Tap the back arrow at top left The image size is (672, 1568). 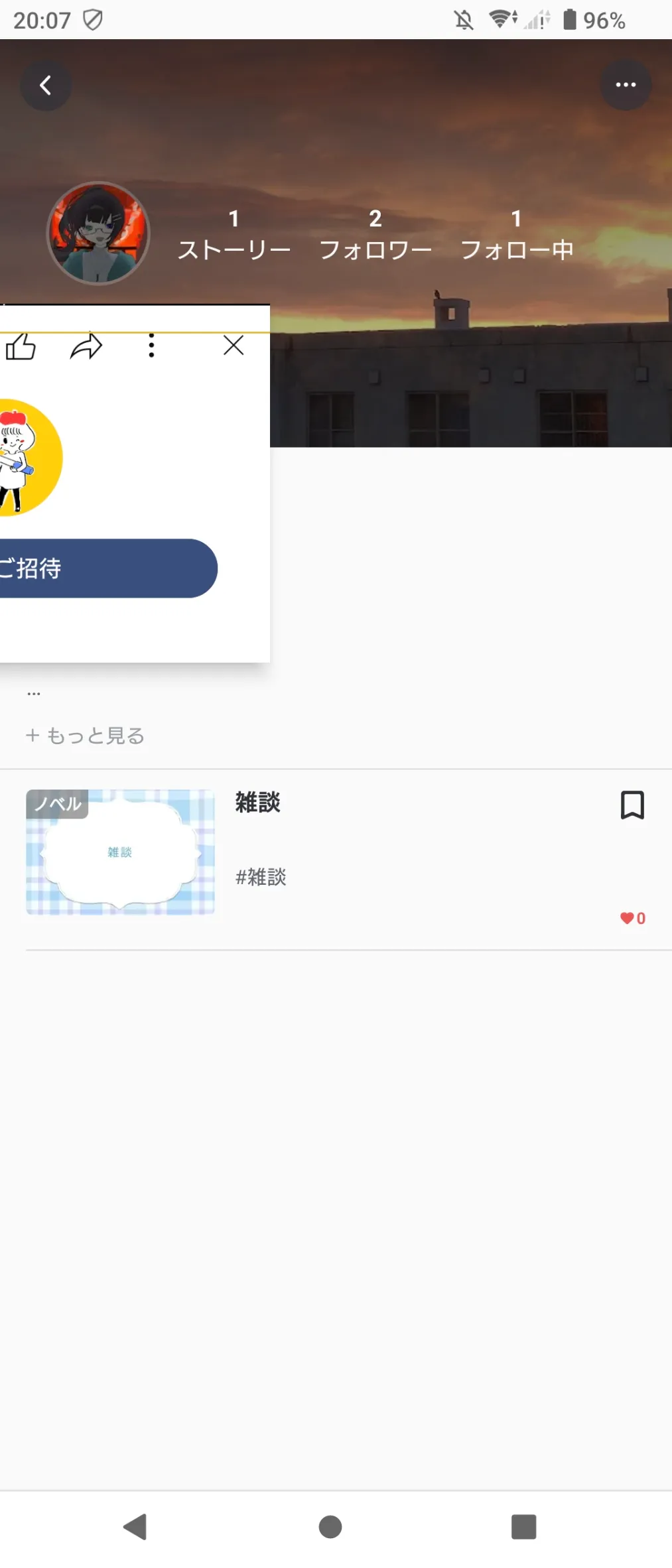point(45,85)
